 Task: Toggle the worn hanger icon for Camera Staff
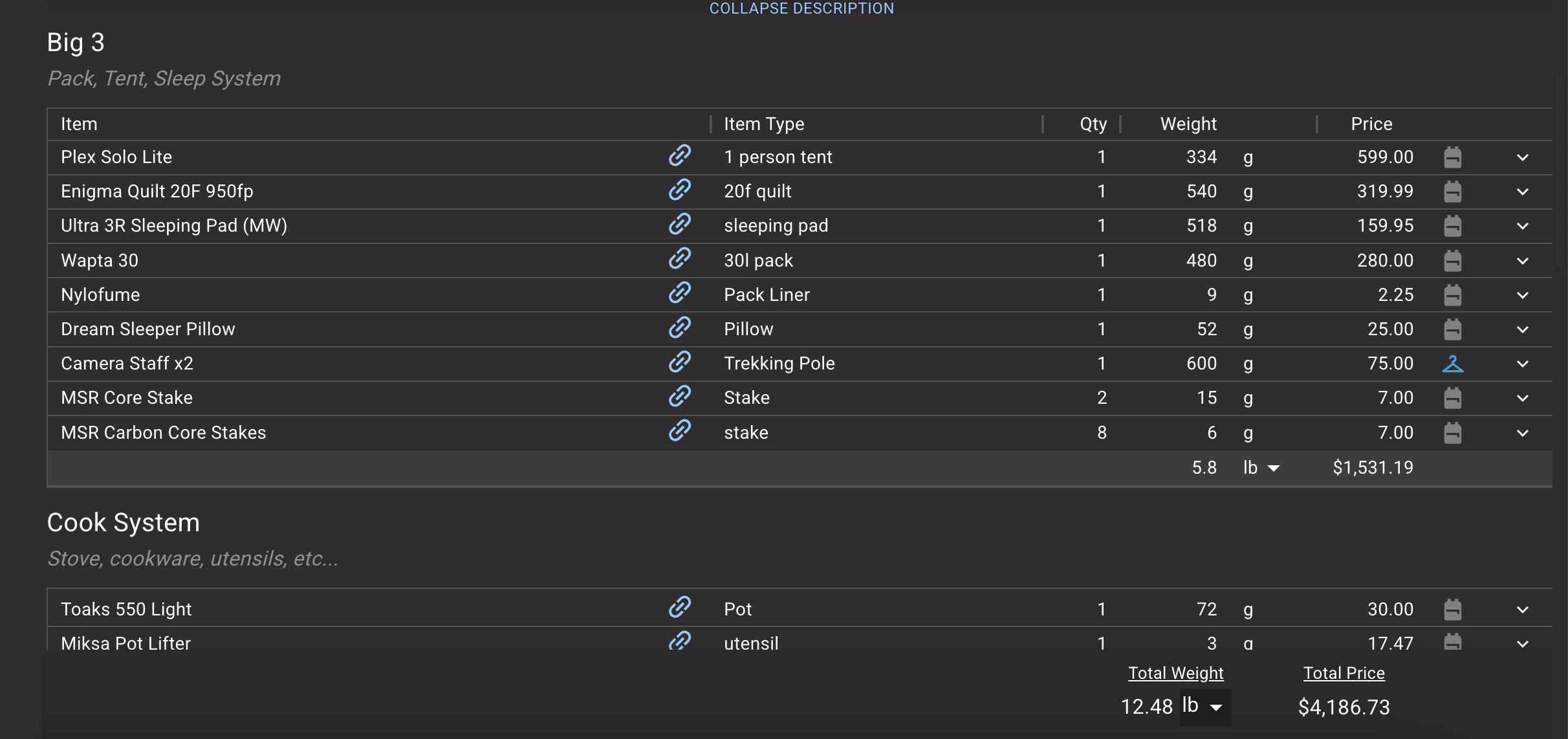point(1452,364)
